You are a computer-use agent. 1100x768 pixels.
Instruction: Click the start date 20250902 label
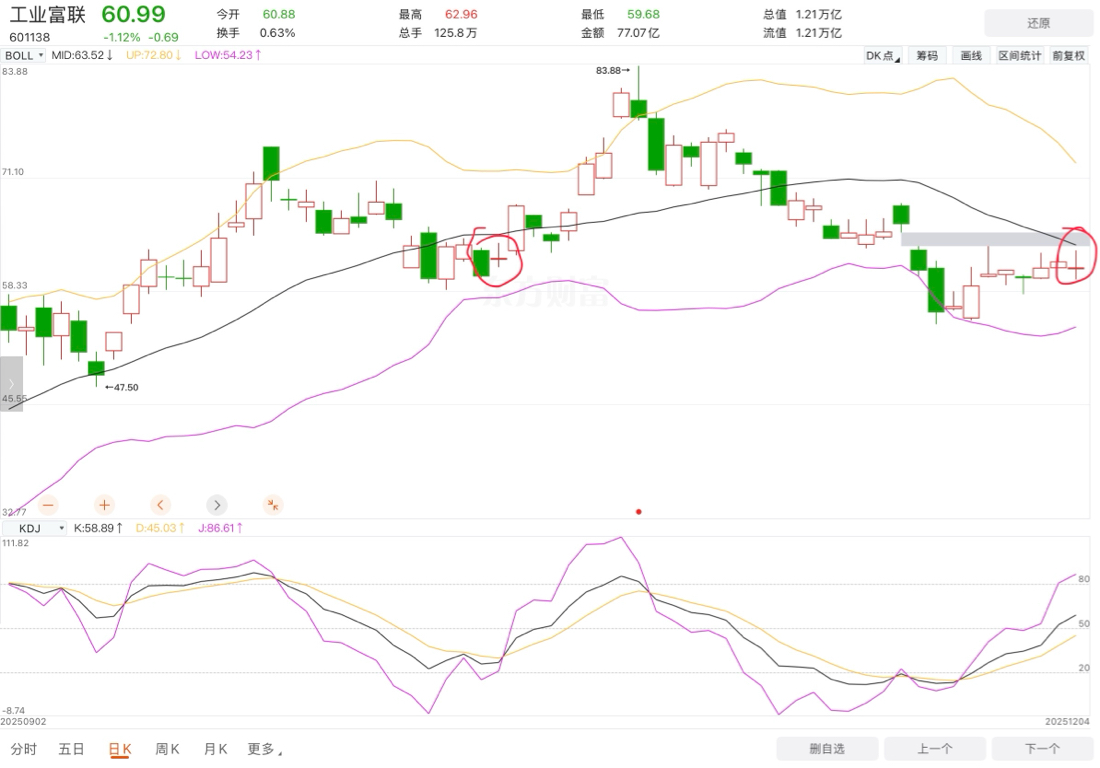coord(23,722)
